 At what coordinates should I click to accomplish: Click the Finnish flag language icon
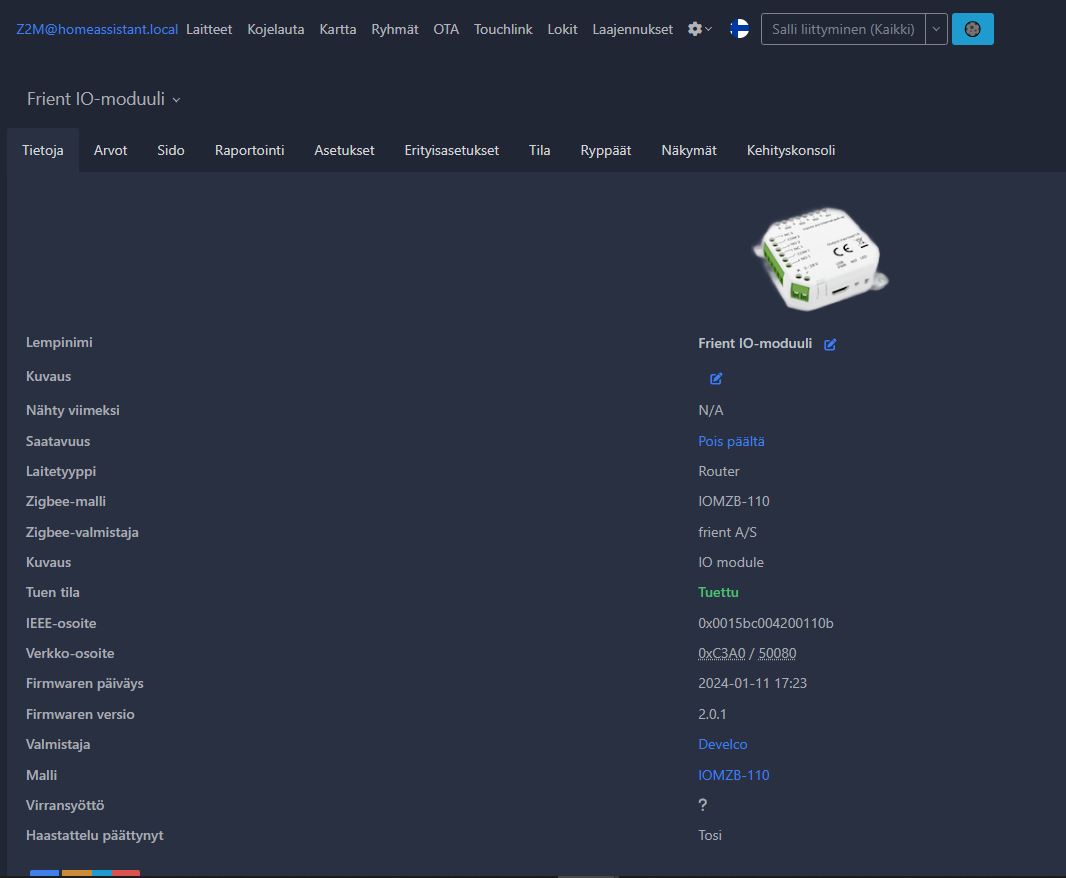click(739, 29)
